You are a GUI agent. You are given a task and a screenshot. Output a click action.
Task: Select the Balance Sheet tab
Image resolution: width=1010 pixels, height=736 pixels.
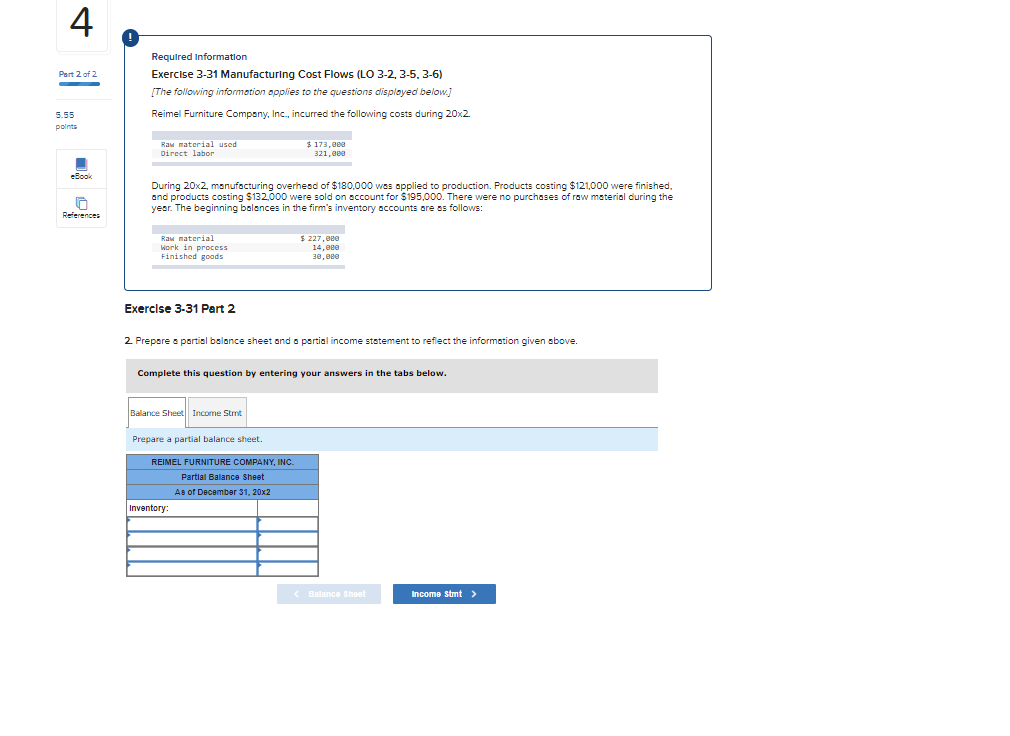coord(156,412)
